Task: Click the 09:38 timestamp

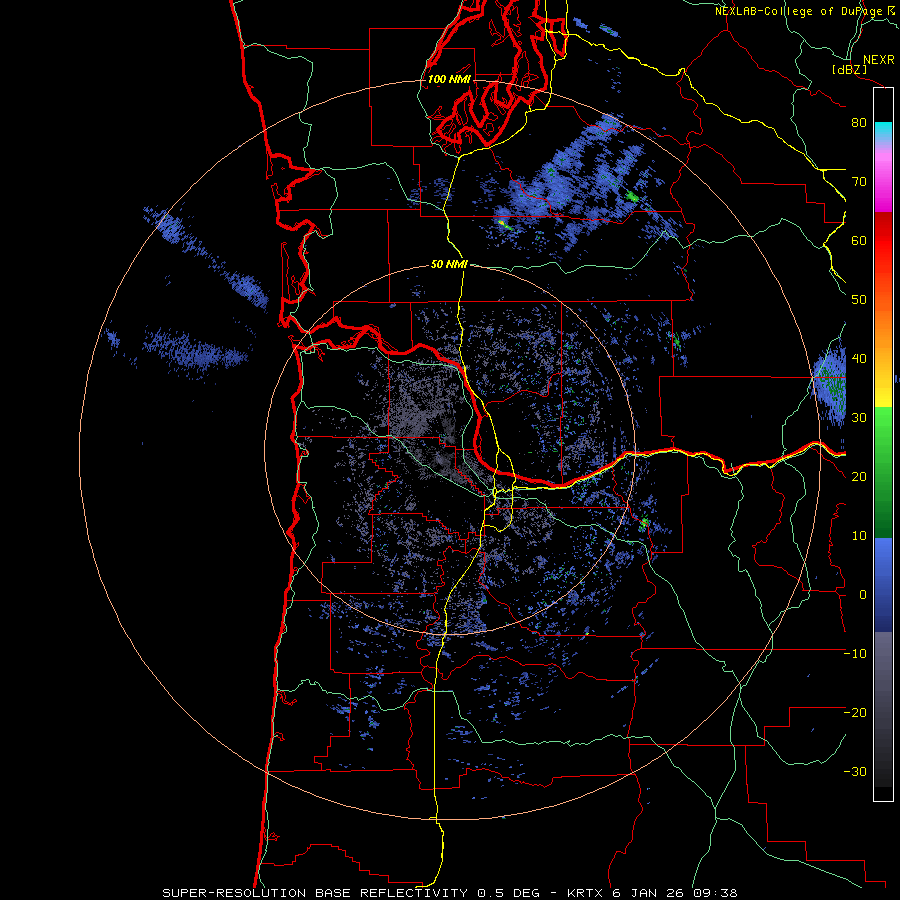Action: (716, 893)
